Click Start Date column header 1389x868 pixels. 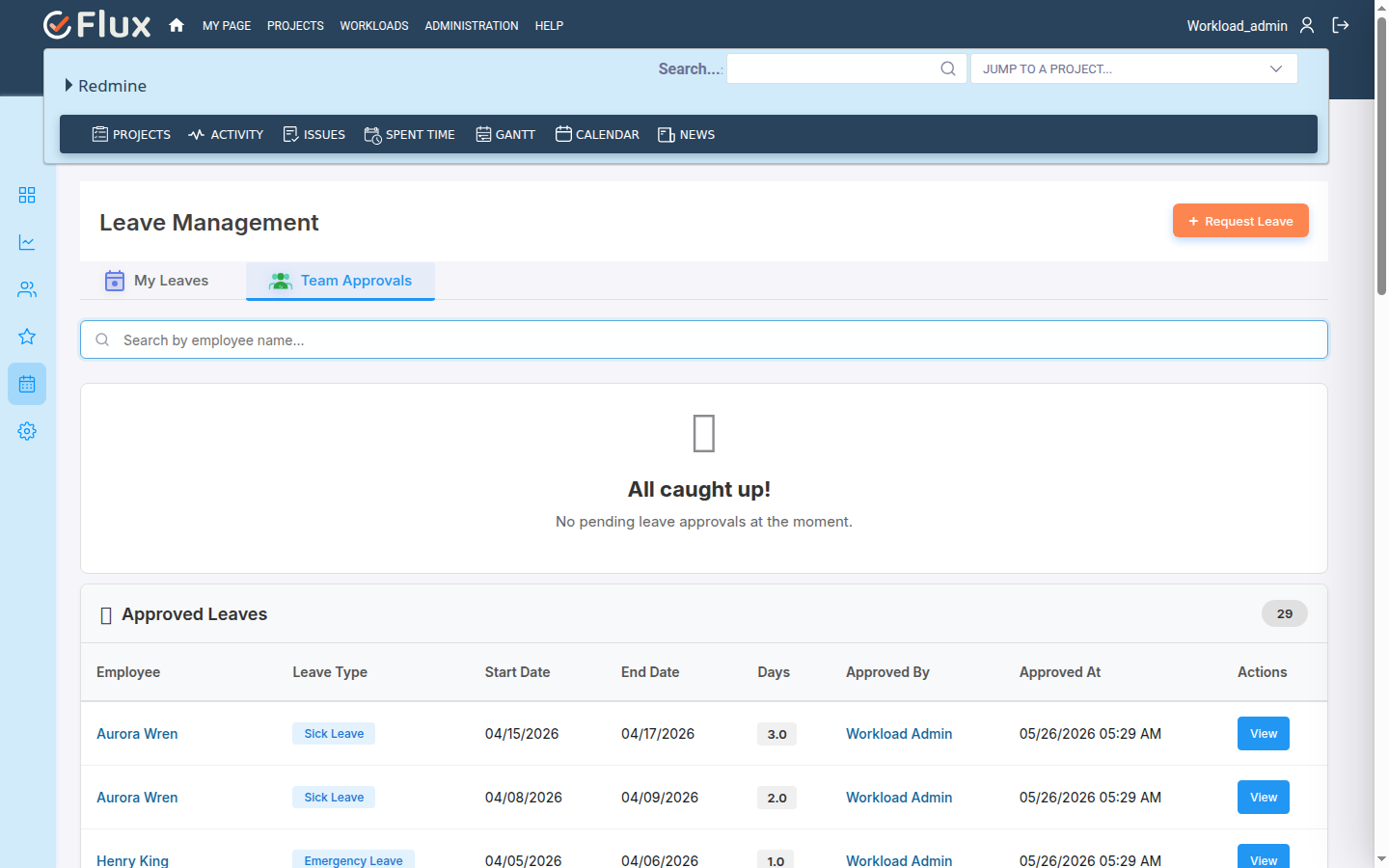(x=517, y=672)
